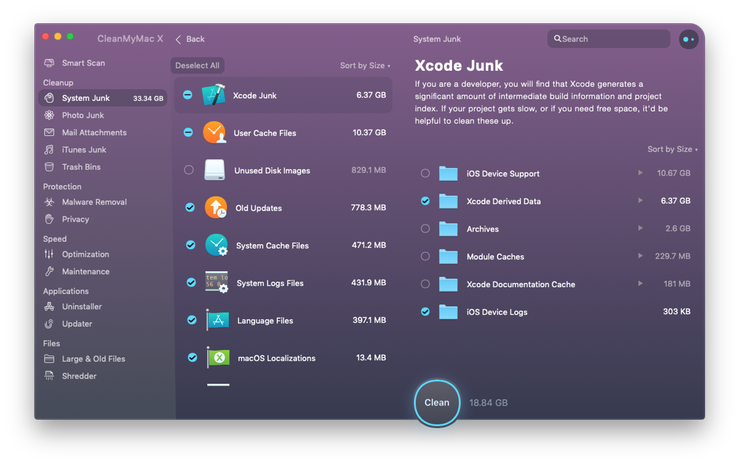Click the Language Files flag icon
This screenshot has height=465, width=740.
pyautogui.click(x=218, y=320)
